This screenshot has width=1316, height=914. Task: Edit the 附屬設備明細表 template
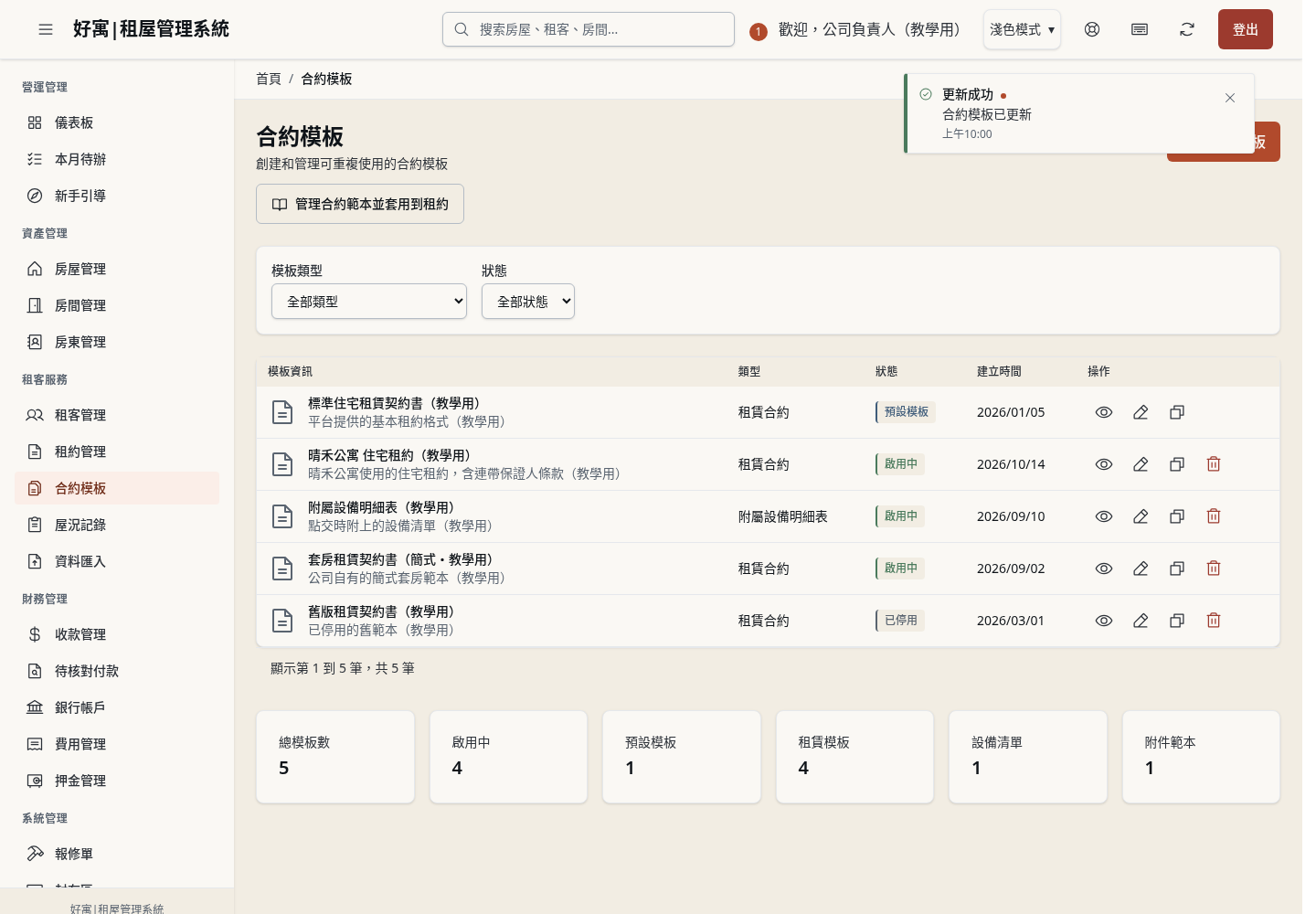pyautogui.click(x=1141, y=516)
